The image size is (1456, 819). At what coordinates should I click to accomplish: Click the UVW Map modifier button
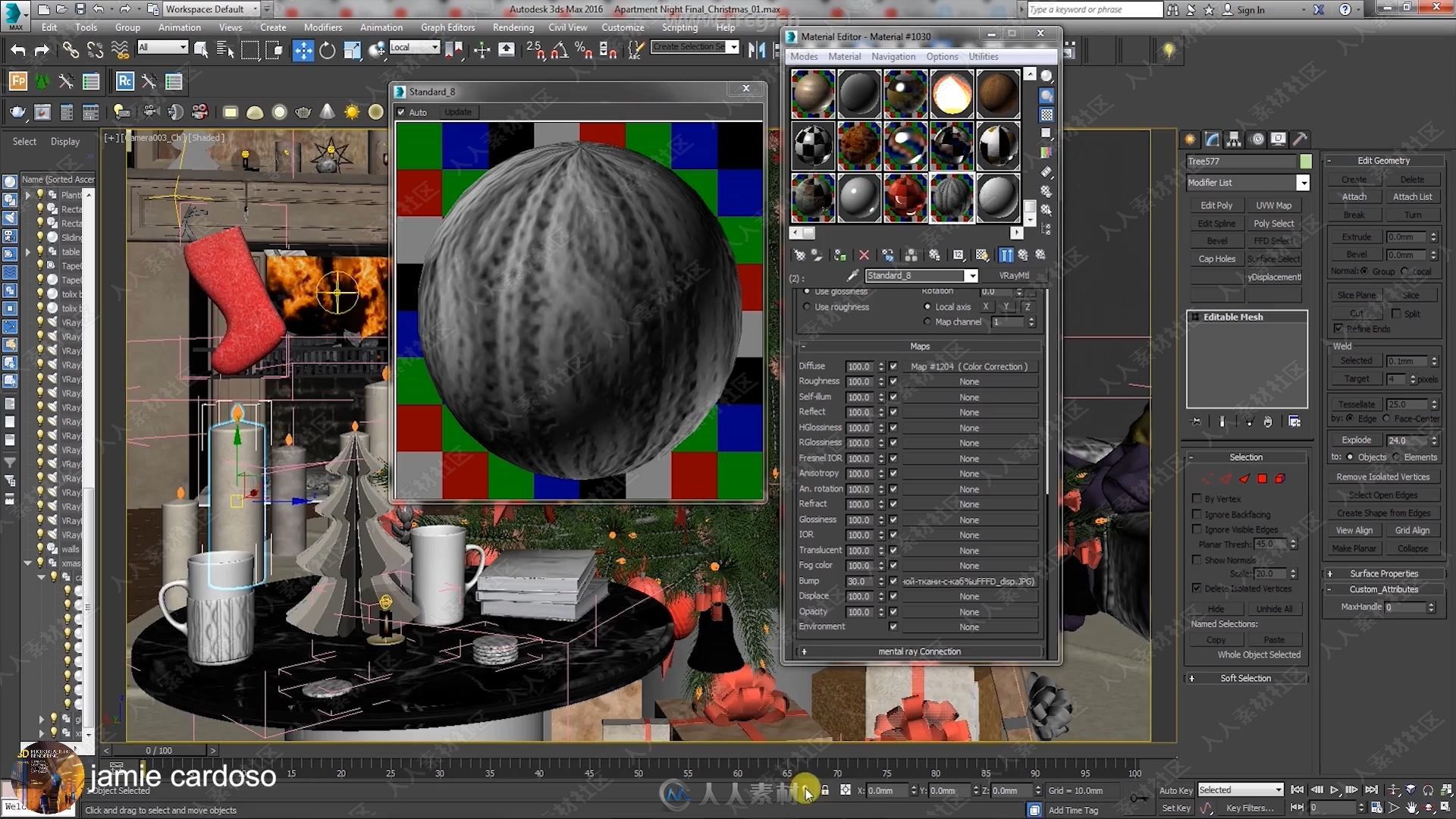click(1274, 205)
